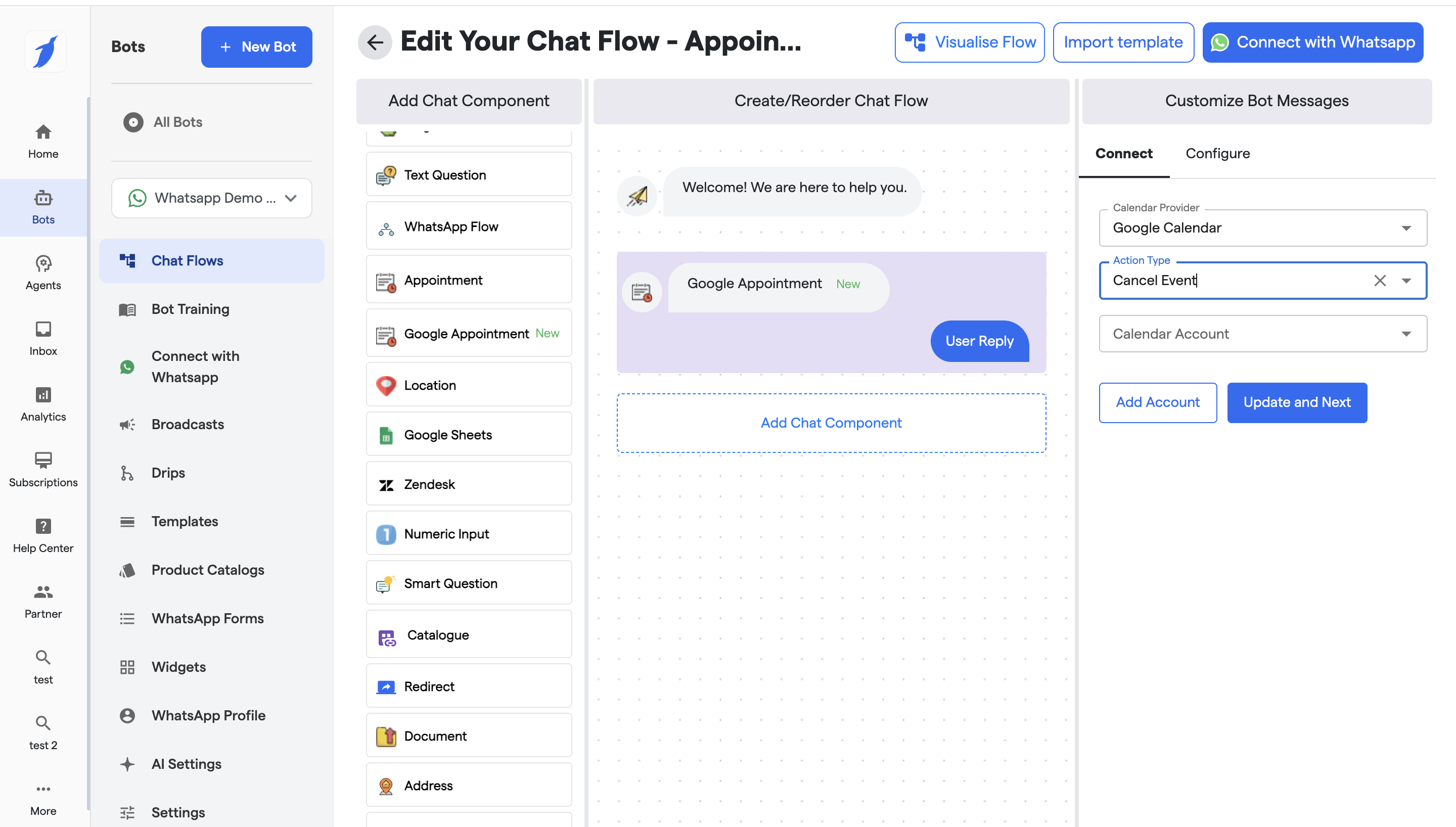Click the Subscriptions sidebar icon
The width and height of the screenshot is (1456, 827).
tap(43, 469)
